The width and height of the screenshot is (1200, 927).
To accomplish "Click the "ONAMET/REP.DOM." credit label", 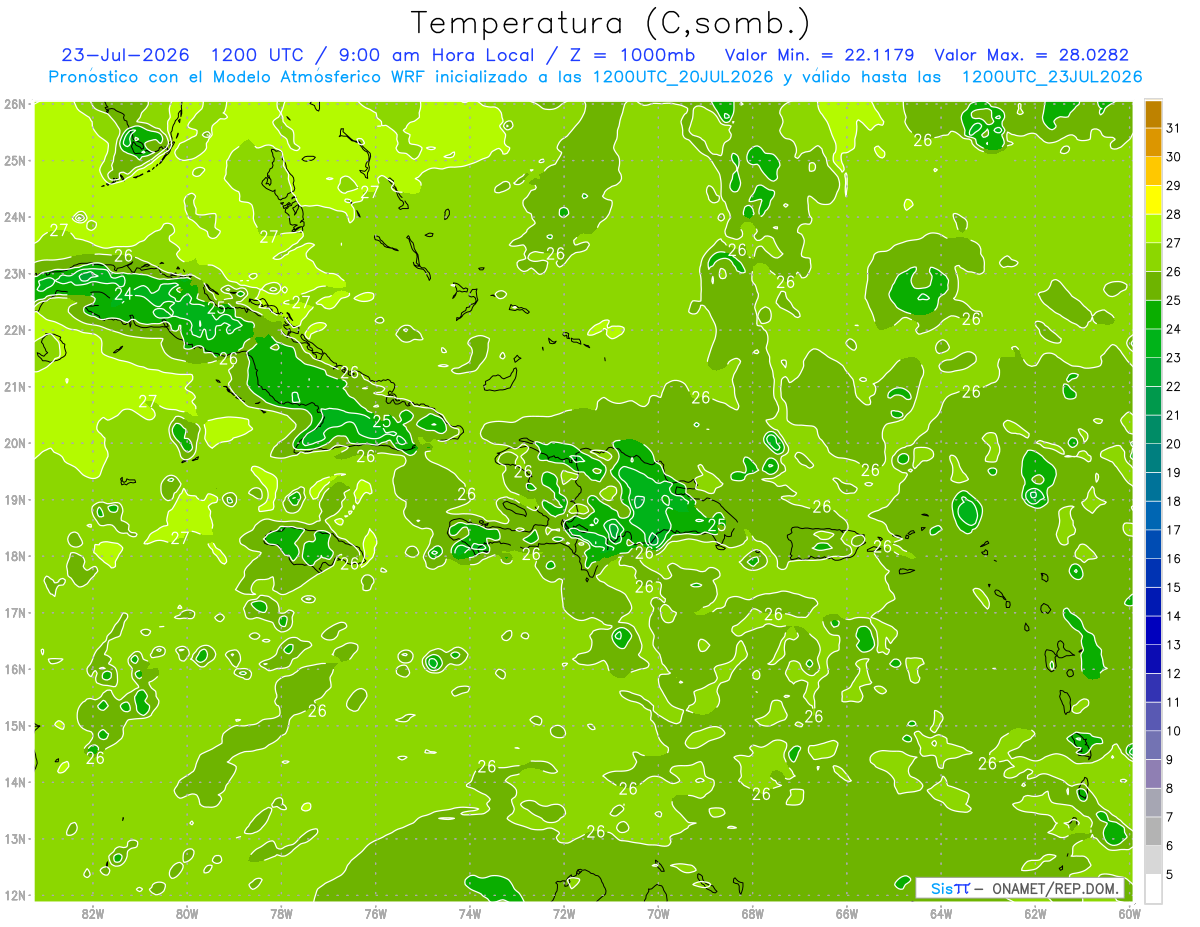I will point(1055,889).
